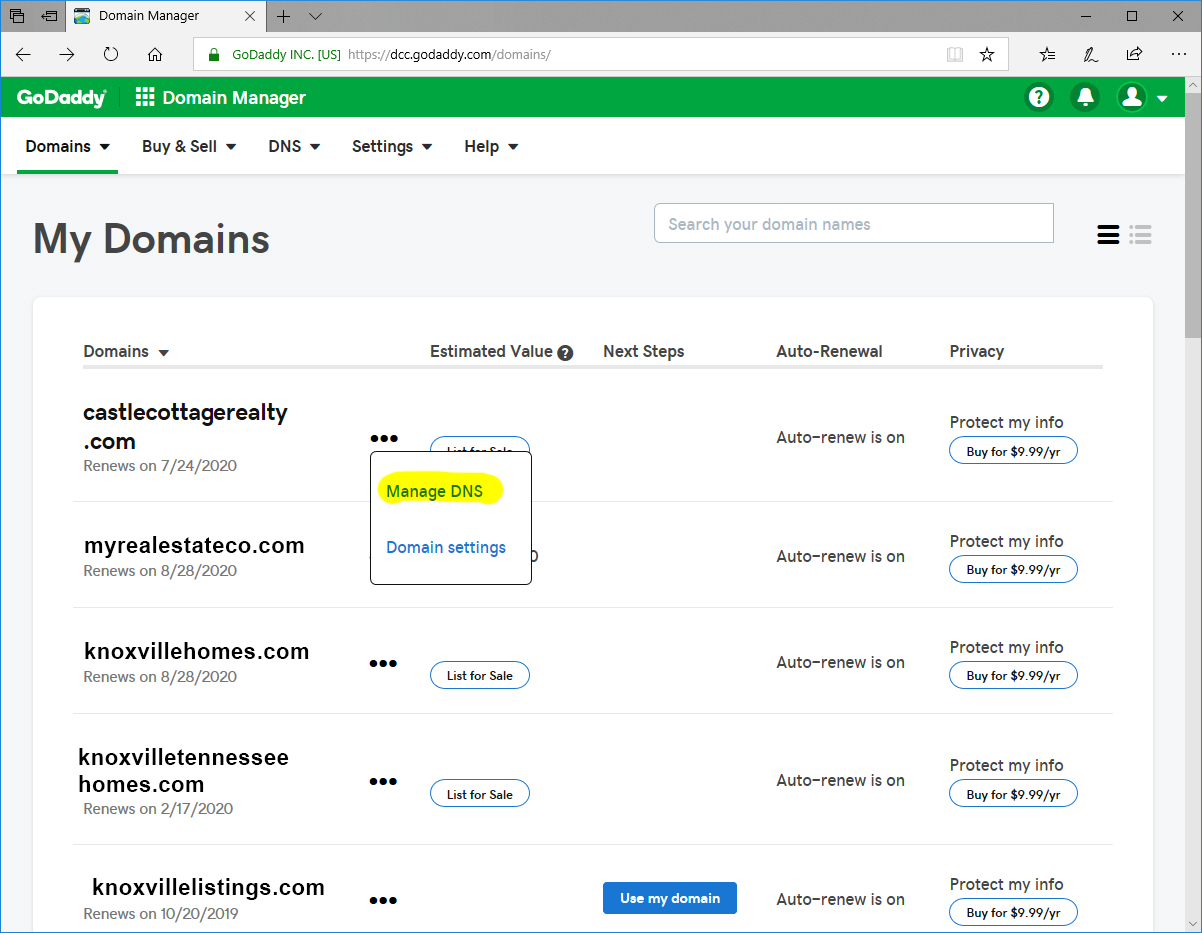Open options dots for castlecottagerealty.com
This screenshot has width=1202, height=933.
click(383, 438)
